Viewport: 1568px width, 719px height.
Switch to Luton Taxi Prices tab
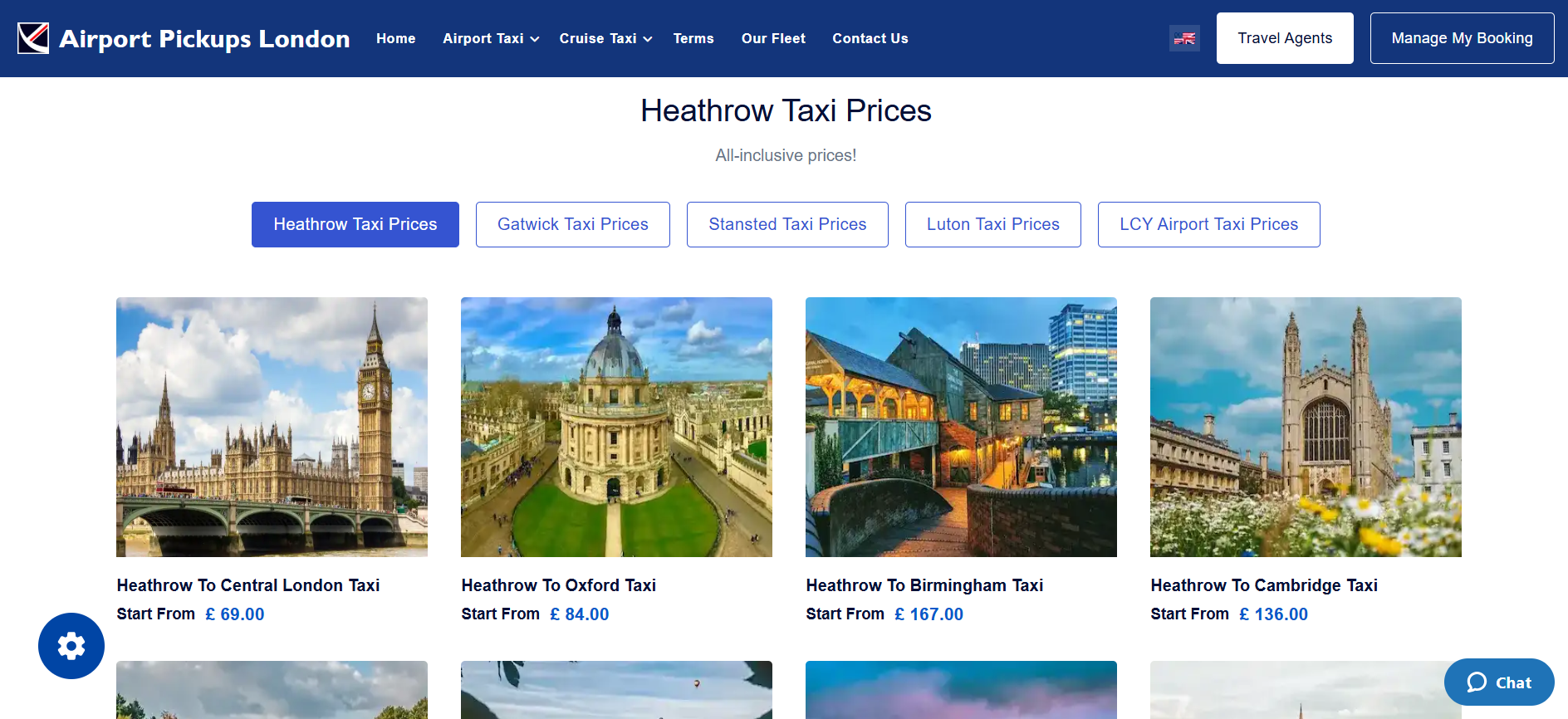point(993,224)
